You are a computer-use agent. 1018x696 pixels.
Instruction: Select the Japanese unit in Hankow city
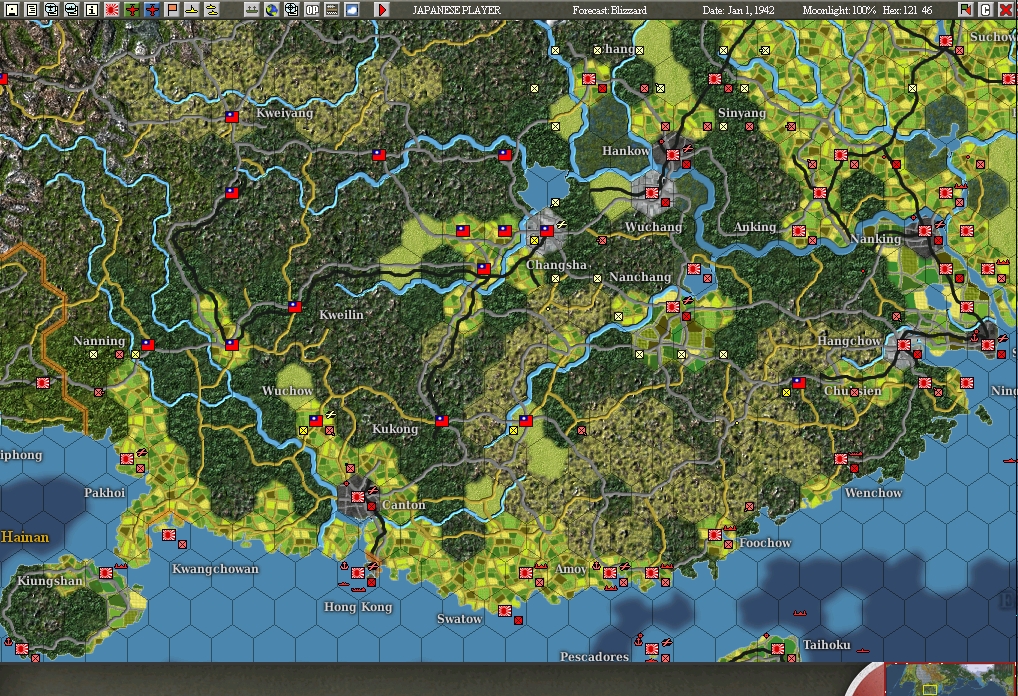673,155
